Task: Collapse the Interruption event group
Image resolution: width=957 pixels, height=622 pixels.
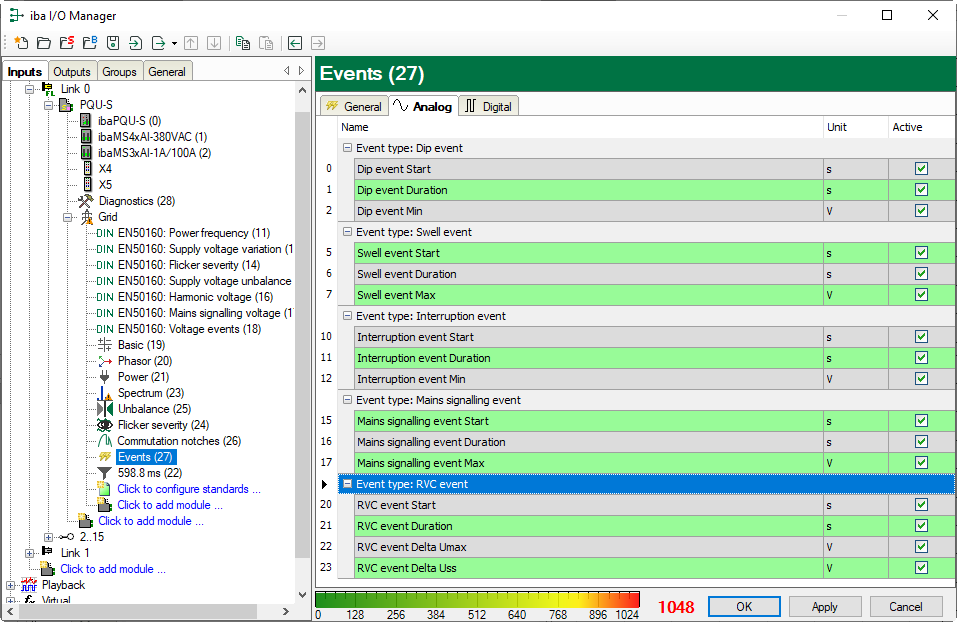Action: (x=347, y=316)
